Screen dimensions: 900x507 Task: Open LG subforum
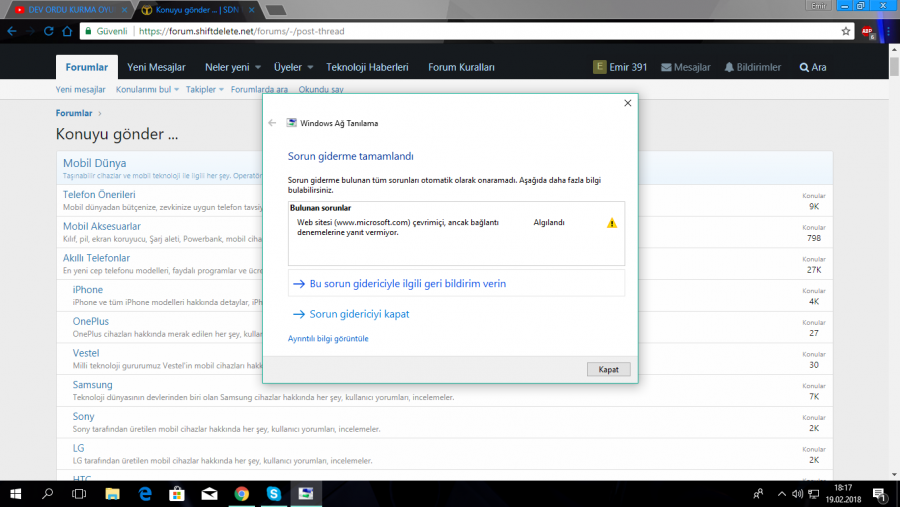click(x=79, y=448)
